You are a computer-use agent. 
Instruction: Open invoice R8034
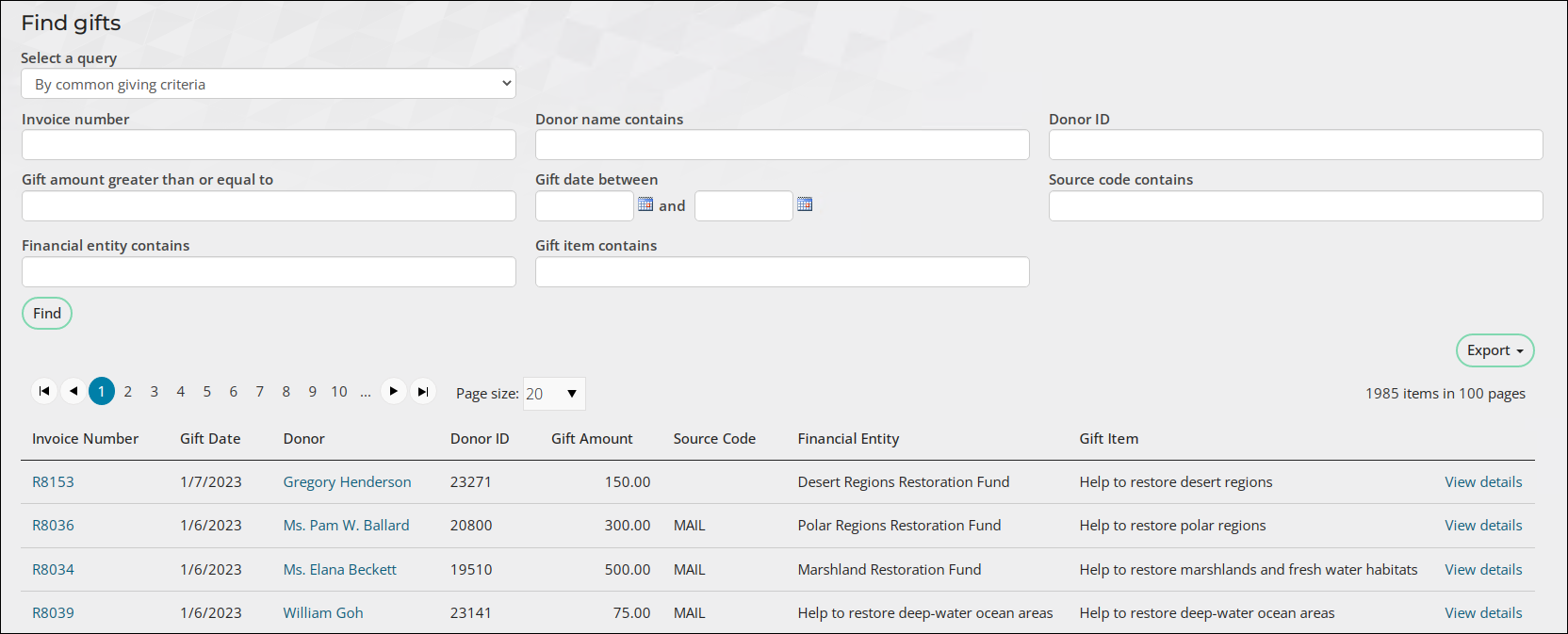53,570
